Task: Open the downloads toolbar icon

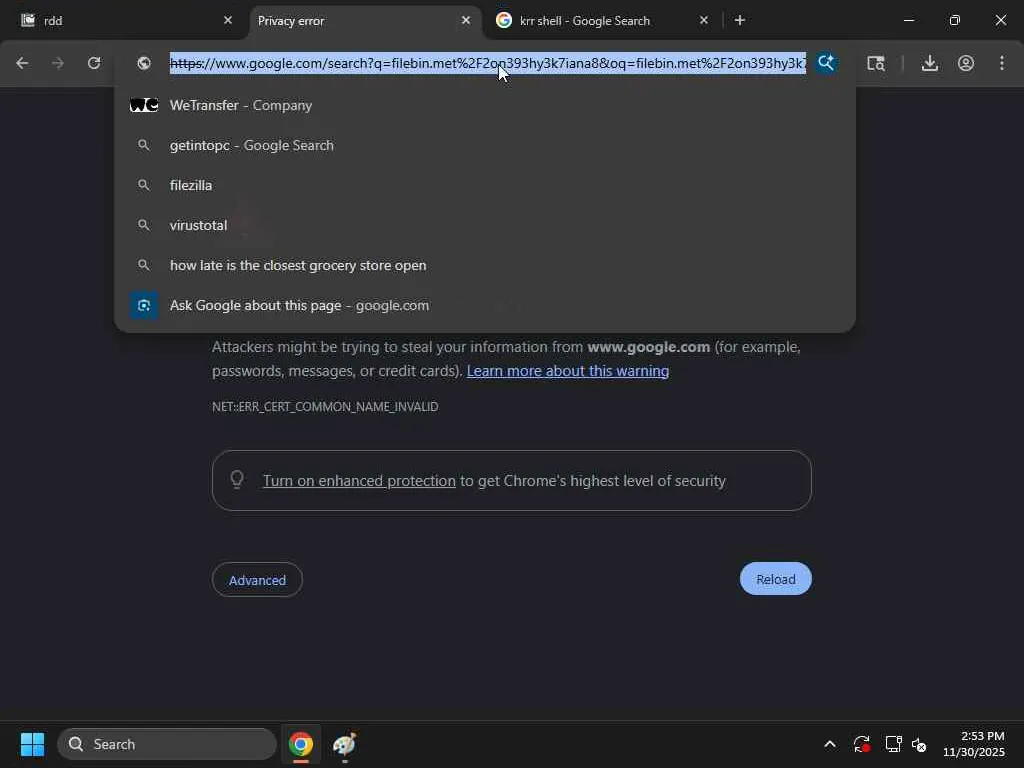Action: tap(929, 63)
